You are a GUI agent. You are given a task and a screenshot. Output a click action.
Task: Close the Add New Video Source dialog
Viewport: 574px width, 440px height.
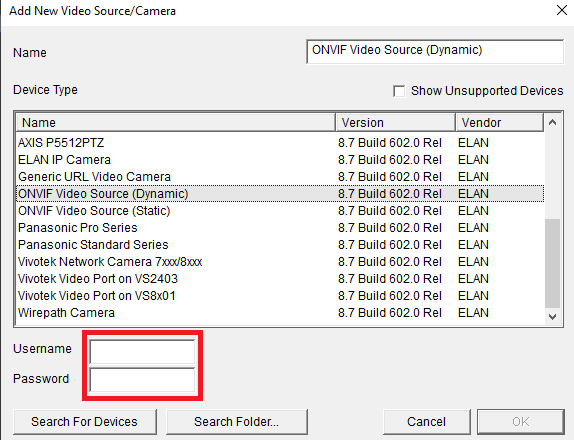(x=562, y=10)
